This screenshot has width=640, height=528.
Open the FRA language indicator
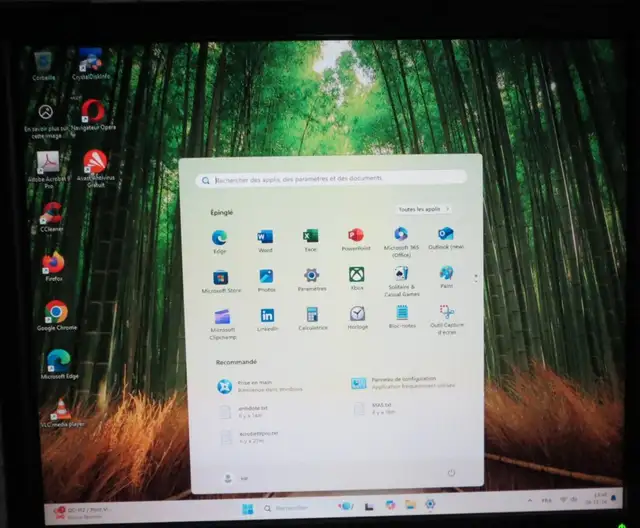pos(546,500)
